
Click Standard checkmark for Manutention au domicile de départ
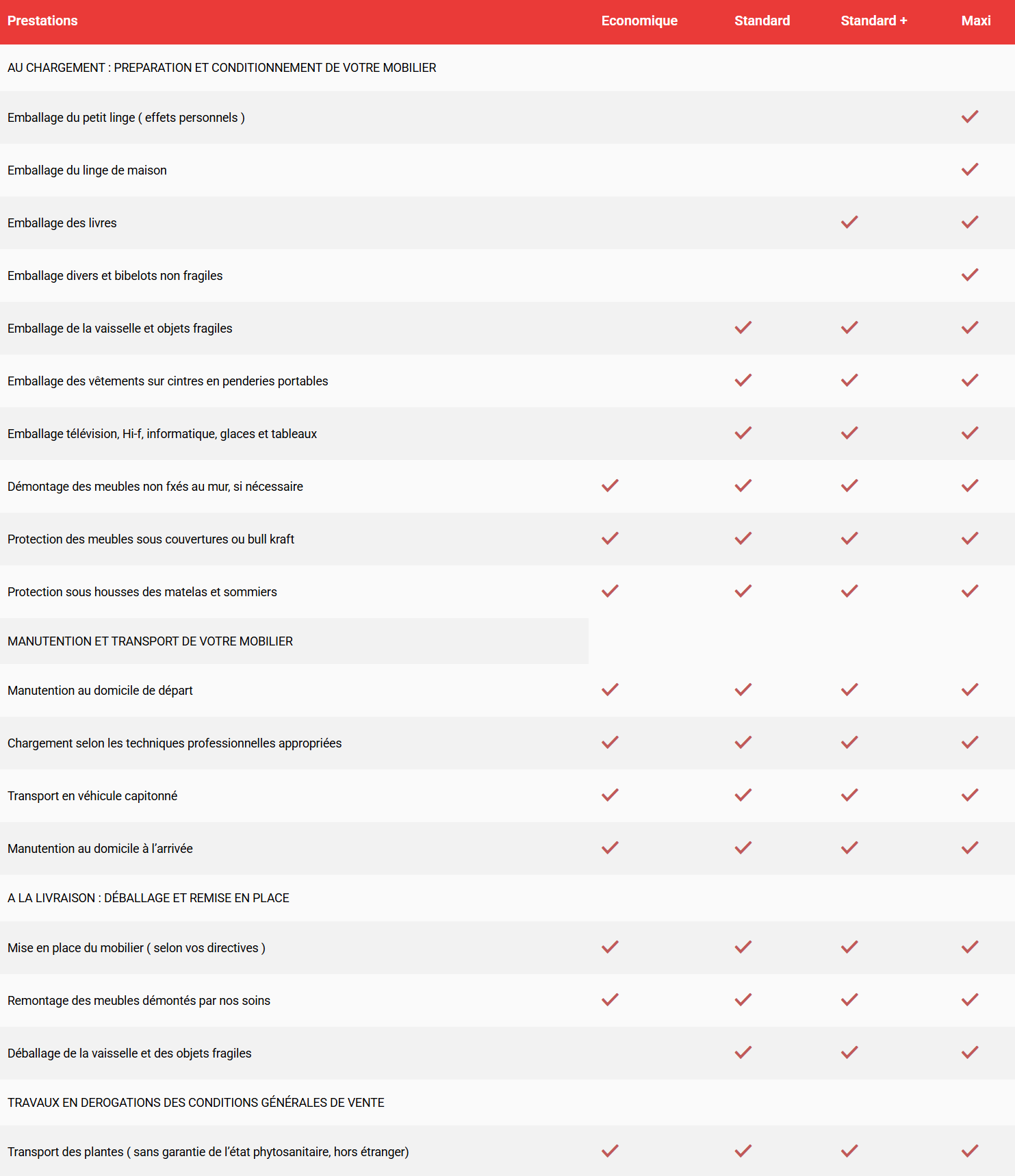743,690
